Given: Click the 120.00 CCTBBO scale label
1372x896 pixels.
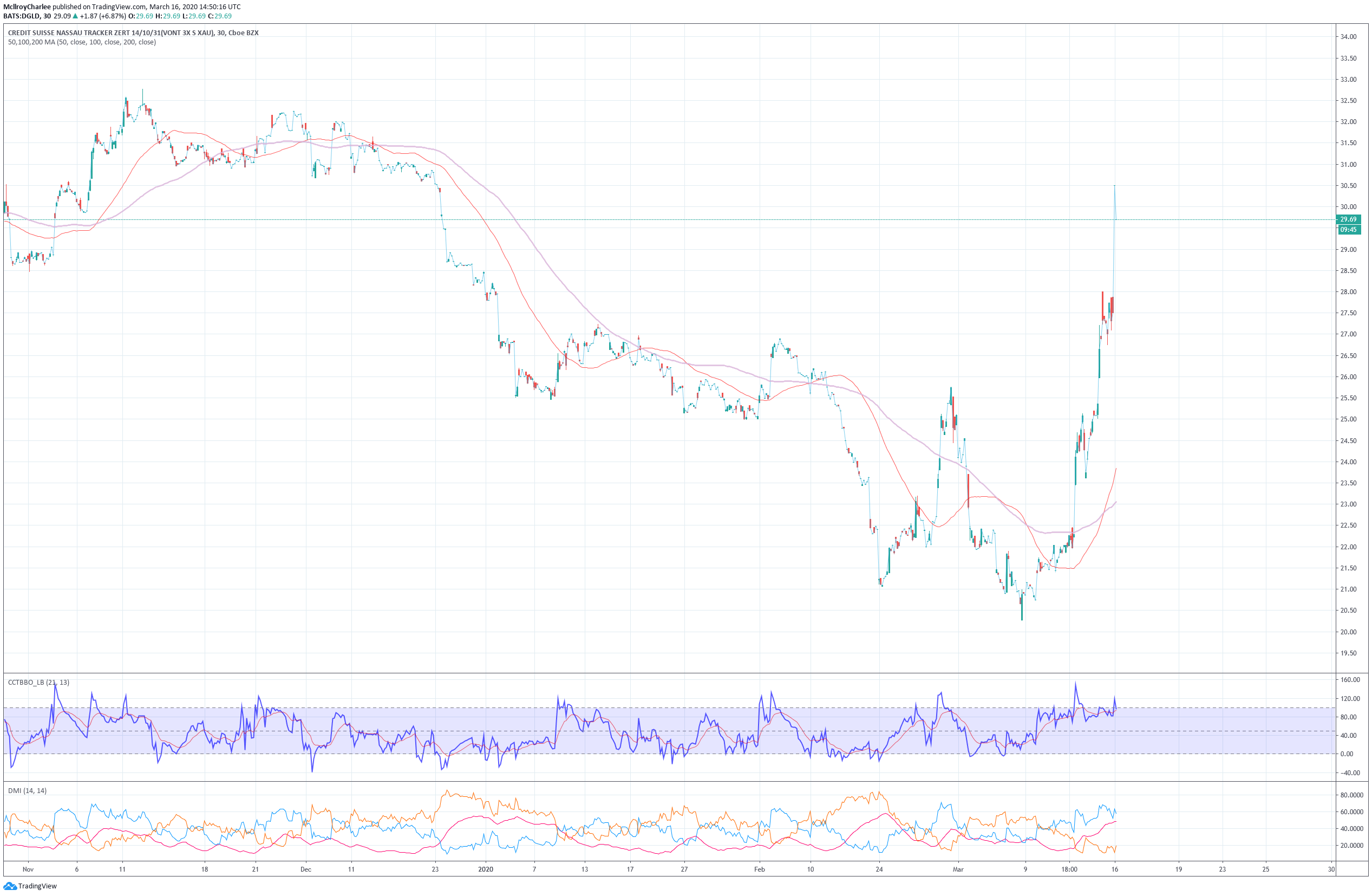Looking at the screenshot, I should 1350,699.
